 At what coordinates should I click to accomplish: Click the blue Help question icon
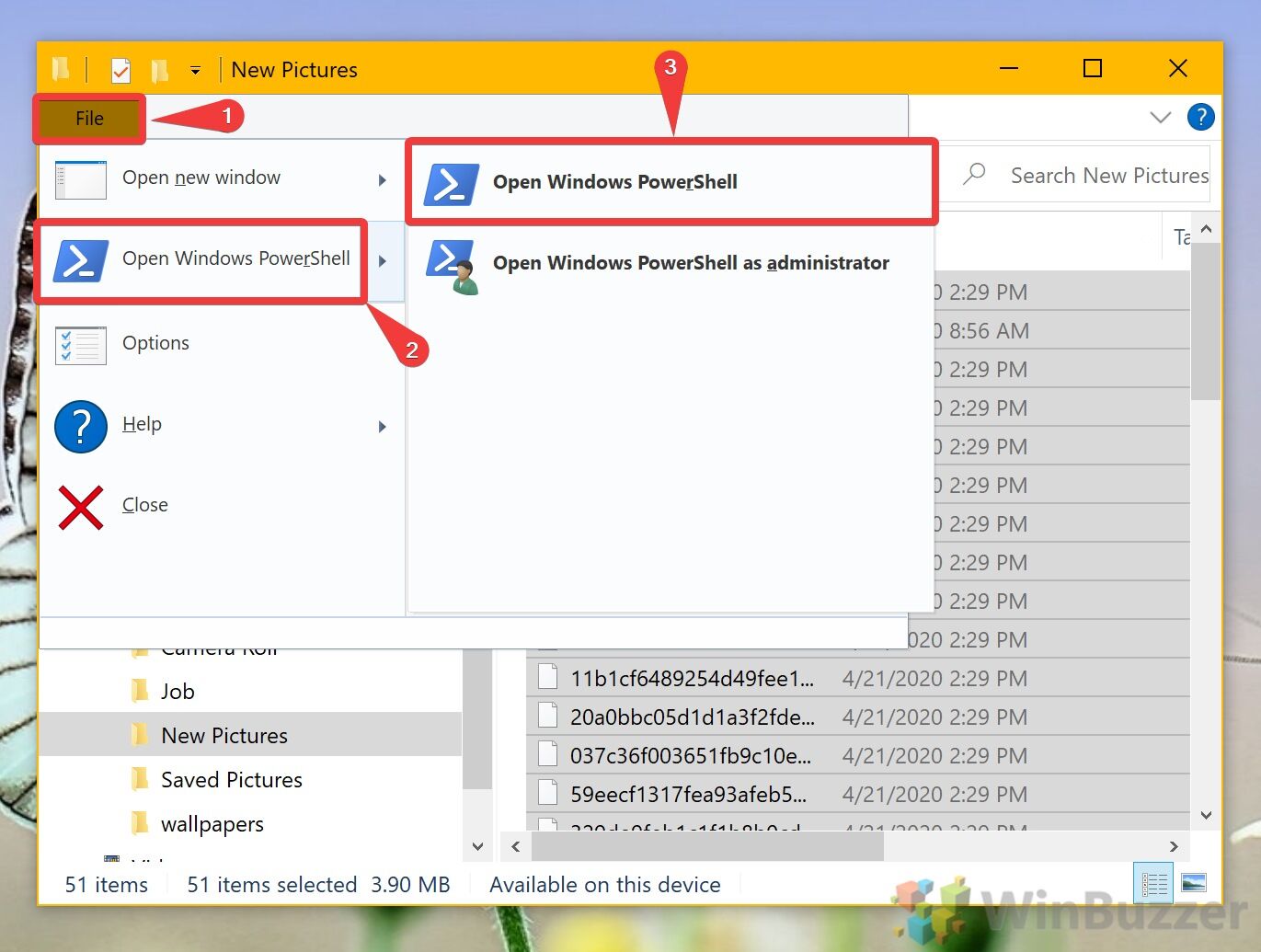81,427
